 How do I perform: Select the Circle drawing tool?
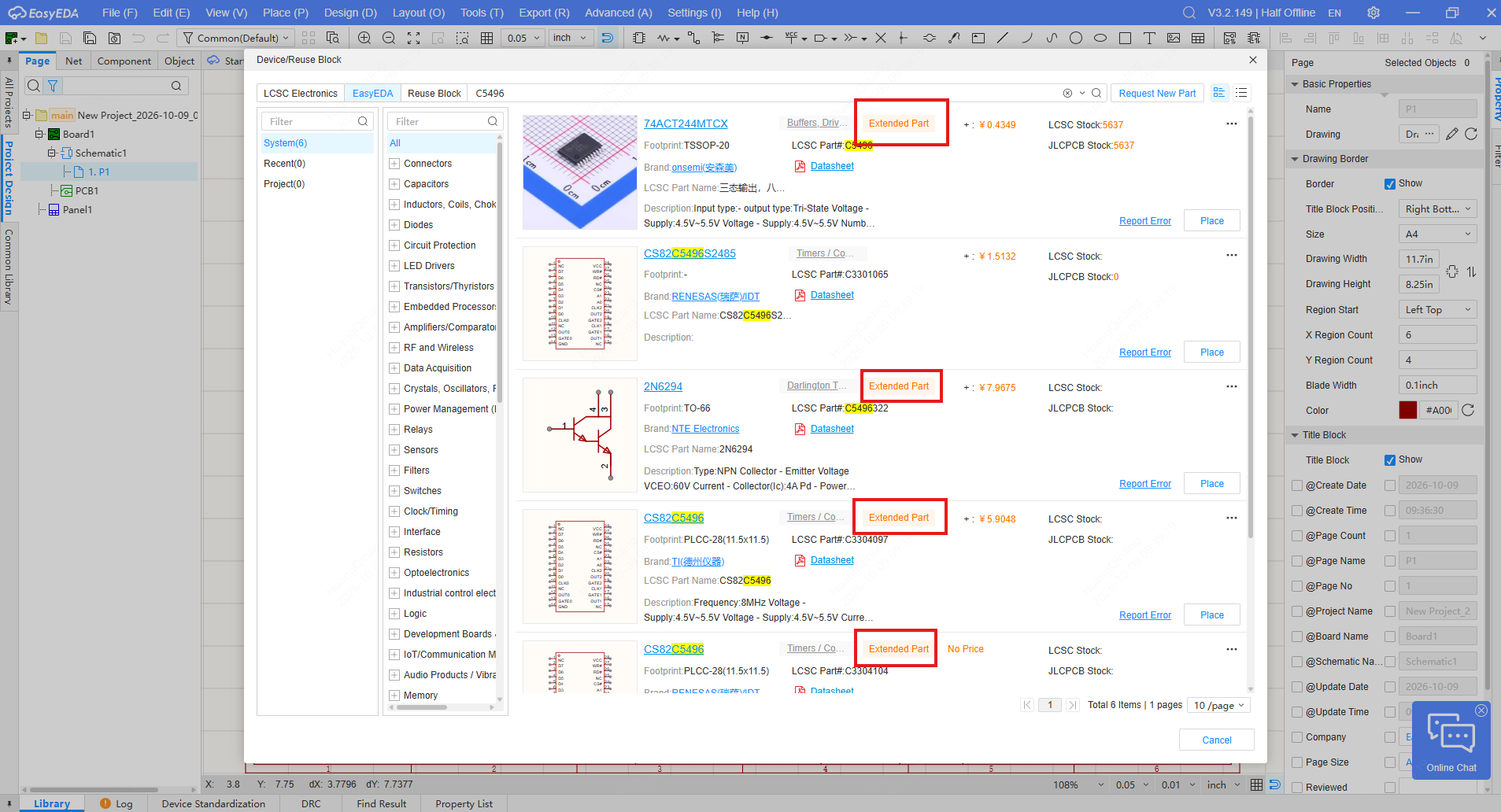point(1076,38)
